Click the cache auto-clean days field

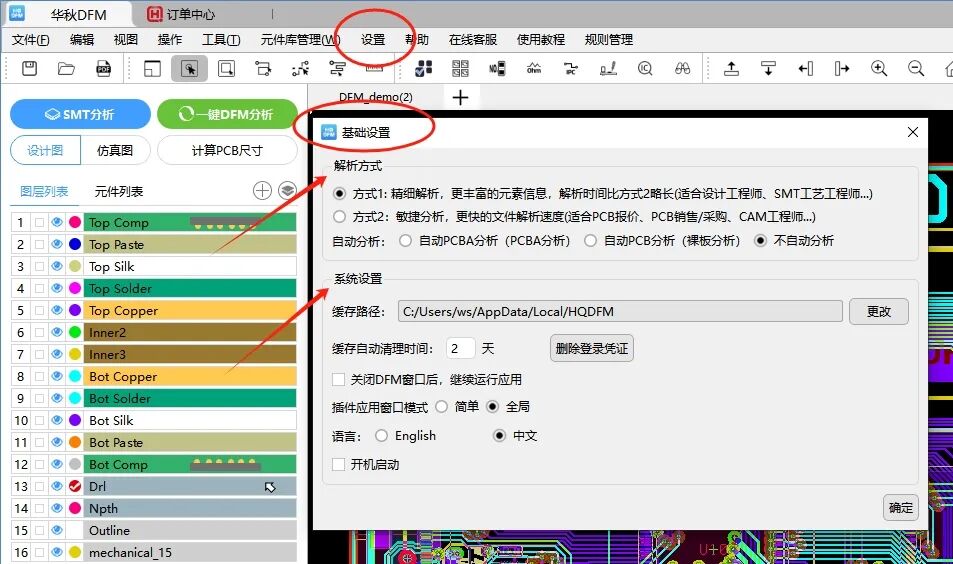coord(460,348)
